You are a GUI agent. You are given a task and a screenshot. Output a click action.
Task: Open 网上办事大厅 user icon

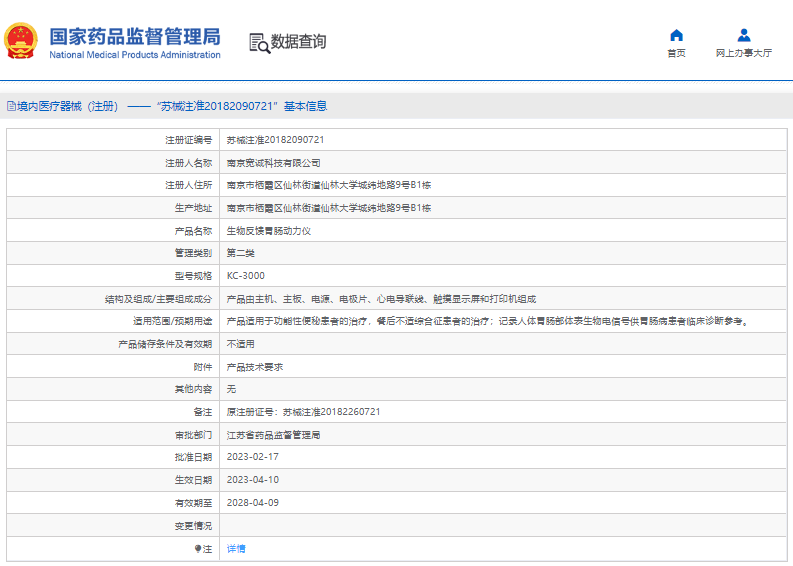pos(743,35)
